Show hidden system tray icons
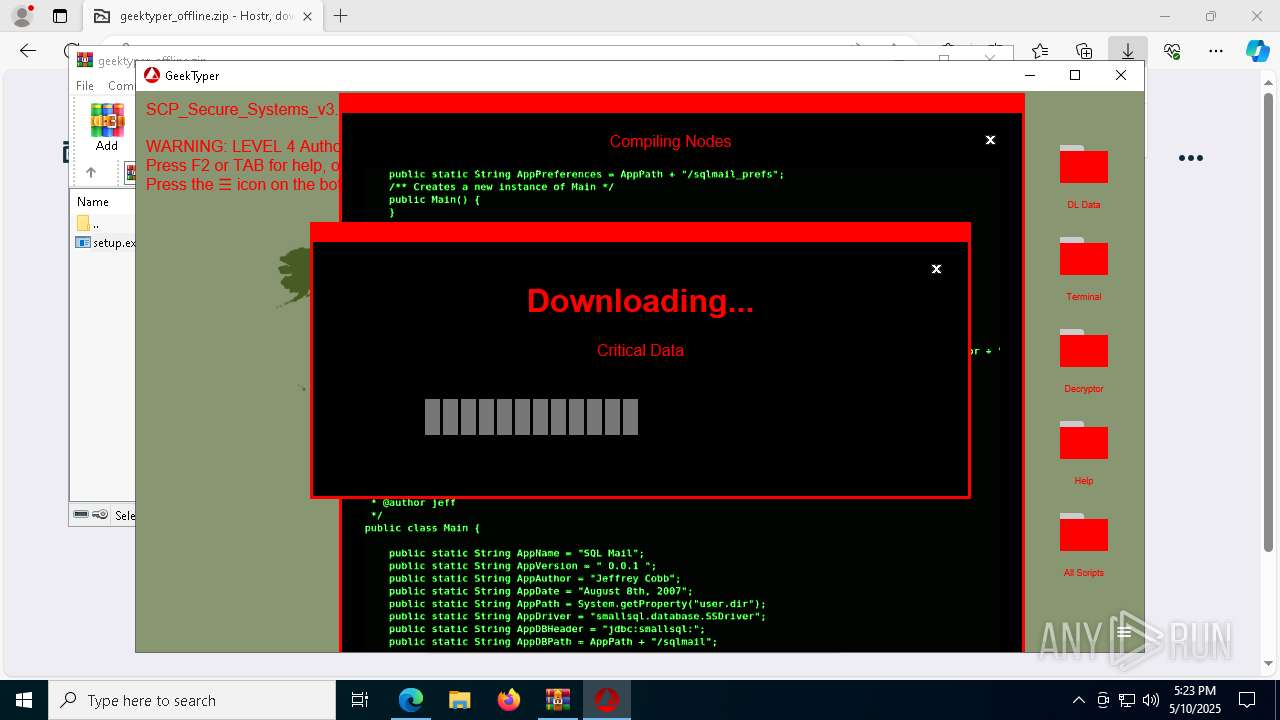 [x=1078, y=700]
